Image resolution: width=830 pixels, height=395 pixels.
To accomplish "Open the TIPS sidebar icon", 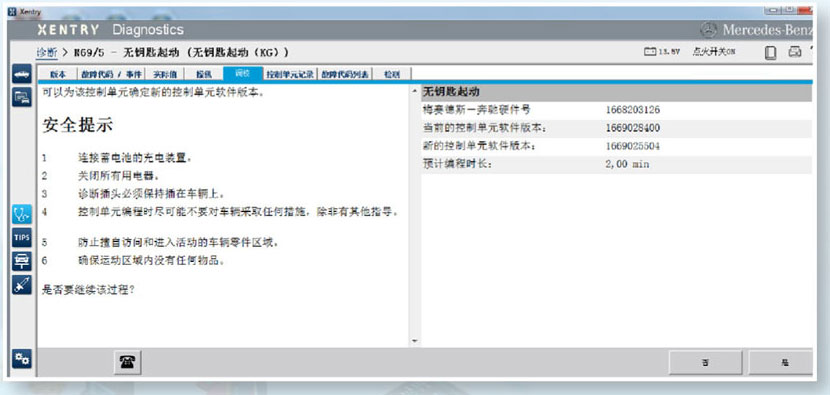I will [22, 238].
